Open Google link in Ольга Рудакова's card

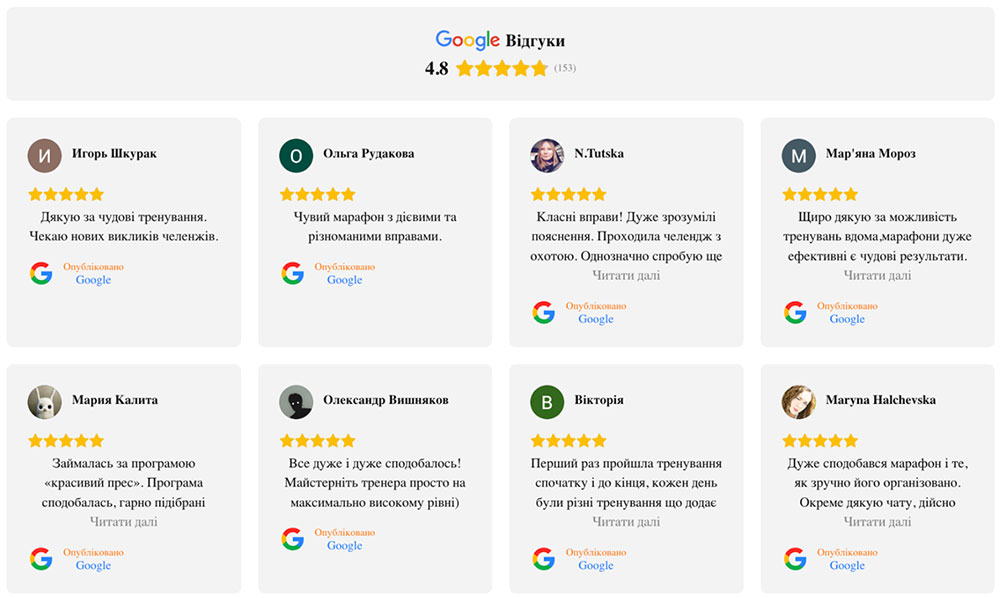[x=344, y=280]
